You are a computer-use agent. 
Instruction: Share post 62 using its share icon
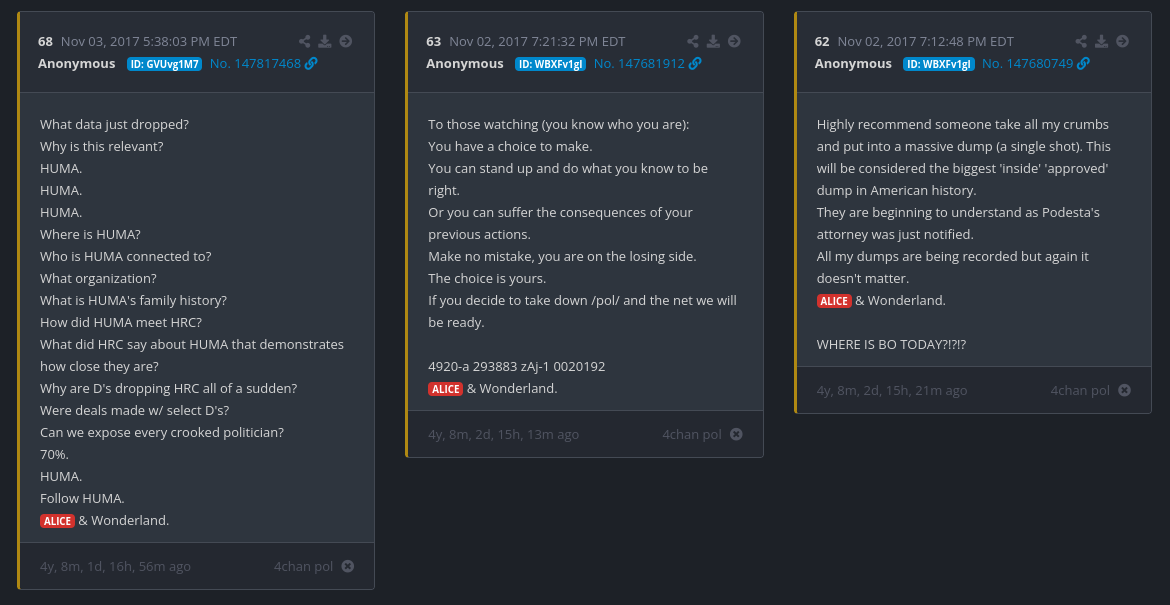(1081, 41)
